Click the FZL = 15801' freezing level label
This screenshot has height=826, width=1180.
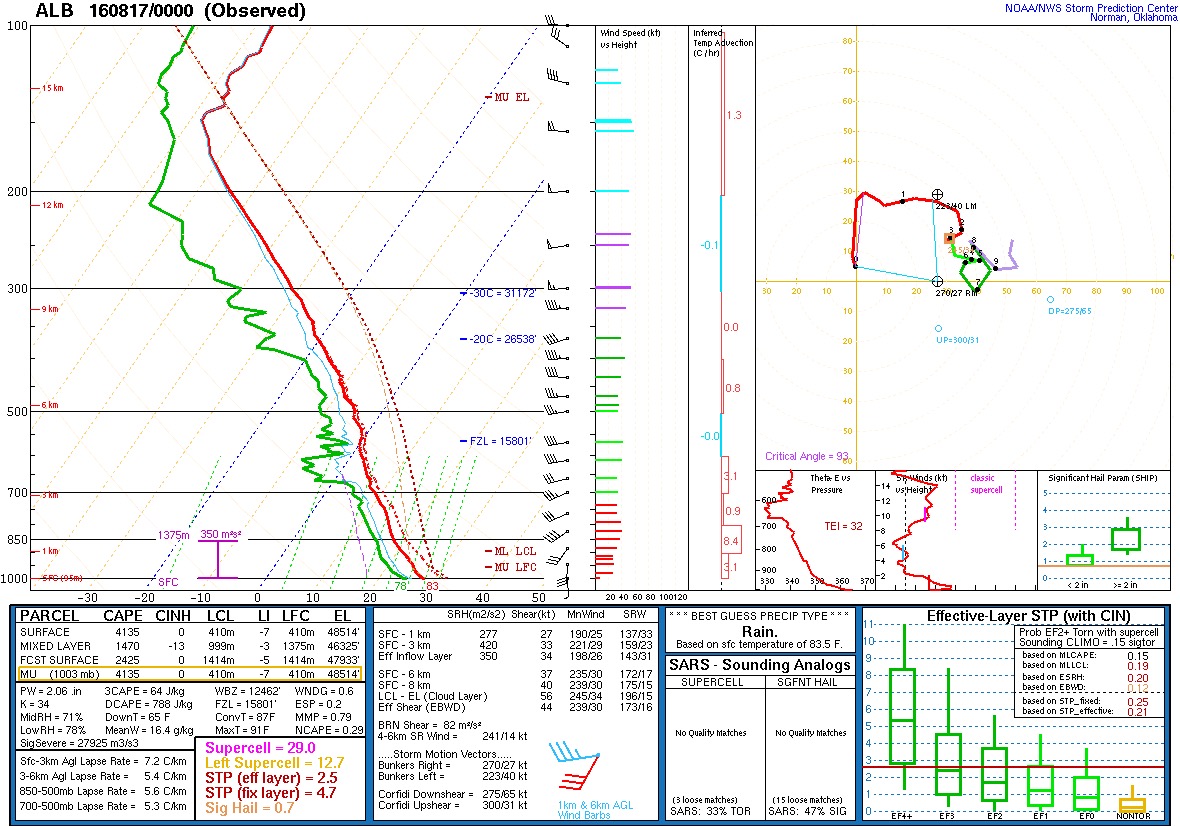click(501, 441)
